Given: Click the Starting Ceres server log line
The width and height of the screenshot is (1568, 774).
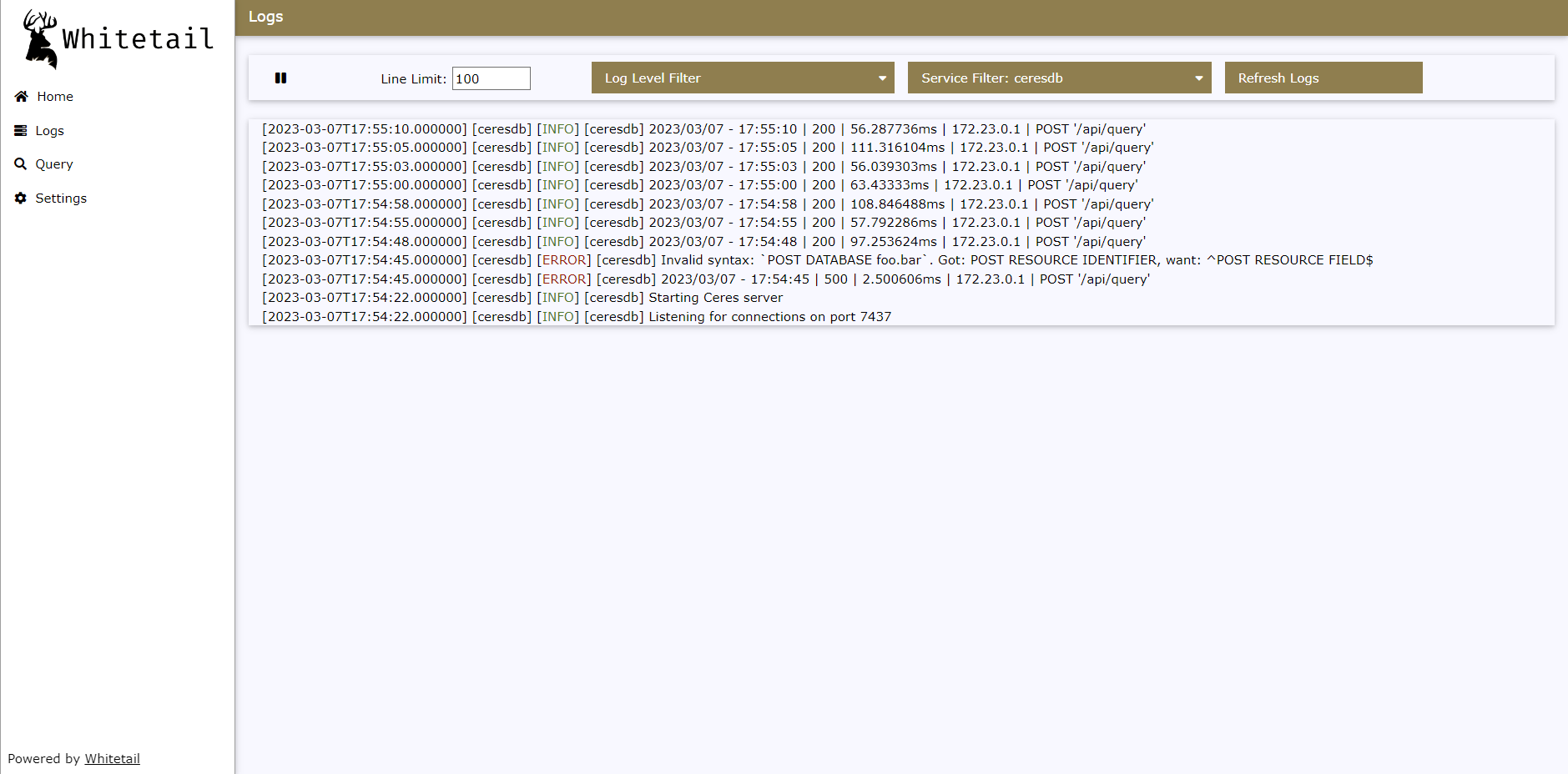Looking at the screenshot, I should click(522, 298).
